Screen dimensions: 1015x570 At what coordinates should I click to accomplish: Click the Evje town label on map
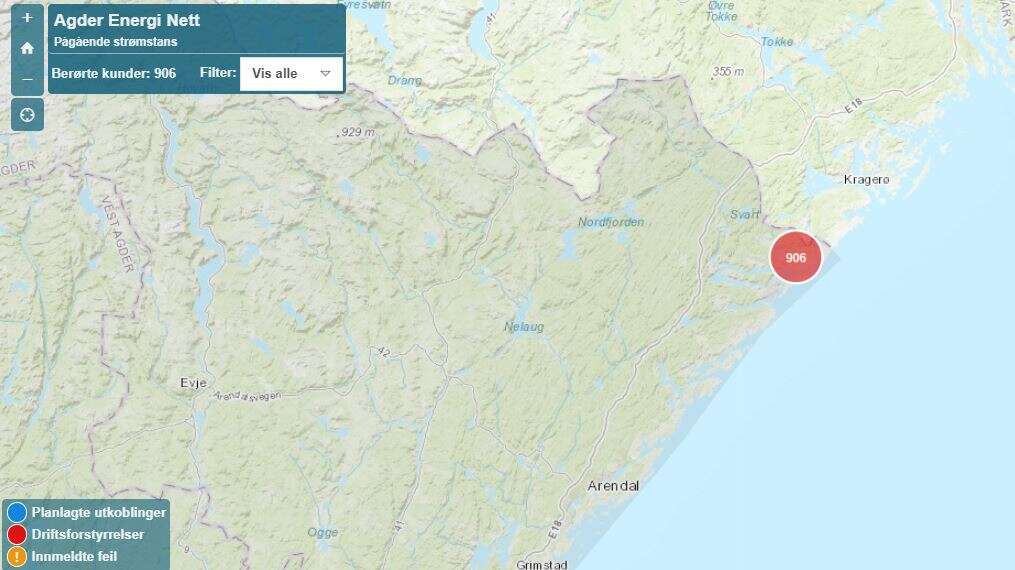[x=193, y=383]
